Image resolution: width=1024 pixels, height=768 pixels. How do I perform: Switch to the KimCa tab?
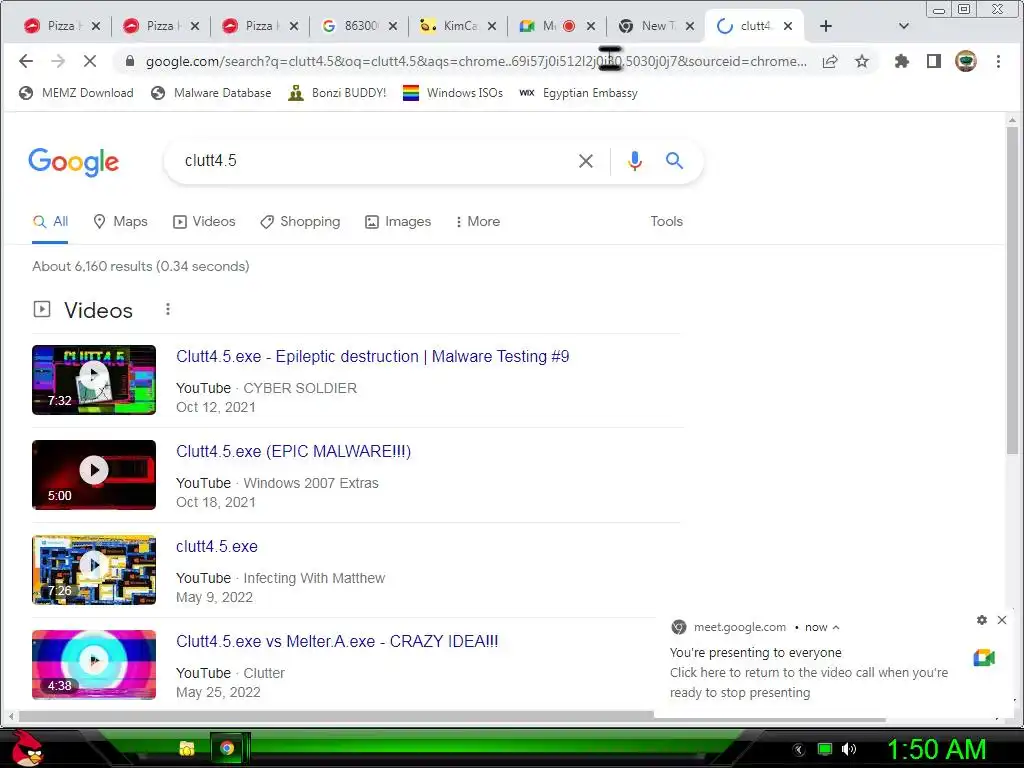click(x=452, y=26)
